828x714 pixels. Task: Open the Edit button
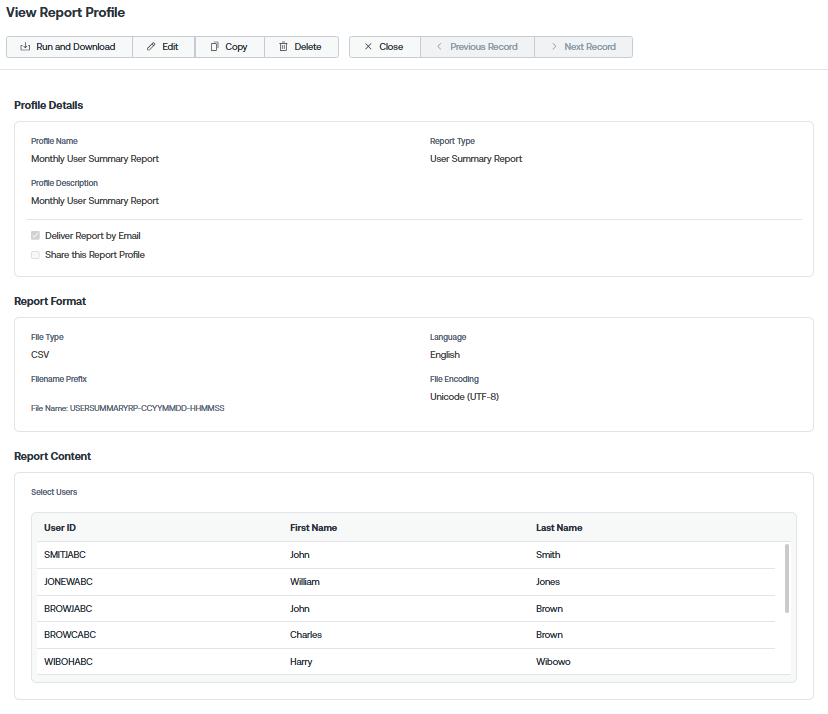click(x=164, y=47)
